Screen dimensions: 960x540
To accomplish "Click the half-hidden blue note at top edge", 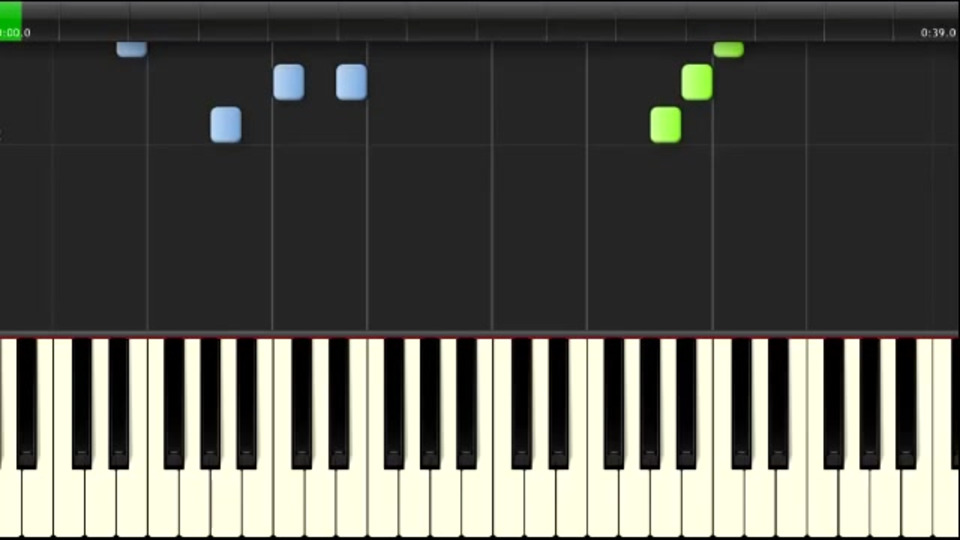I will click(132, 49).
